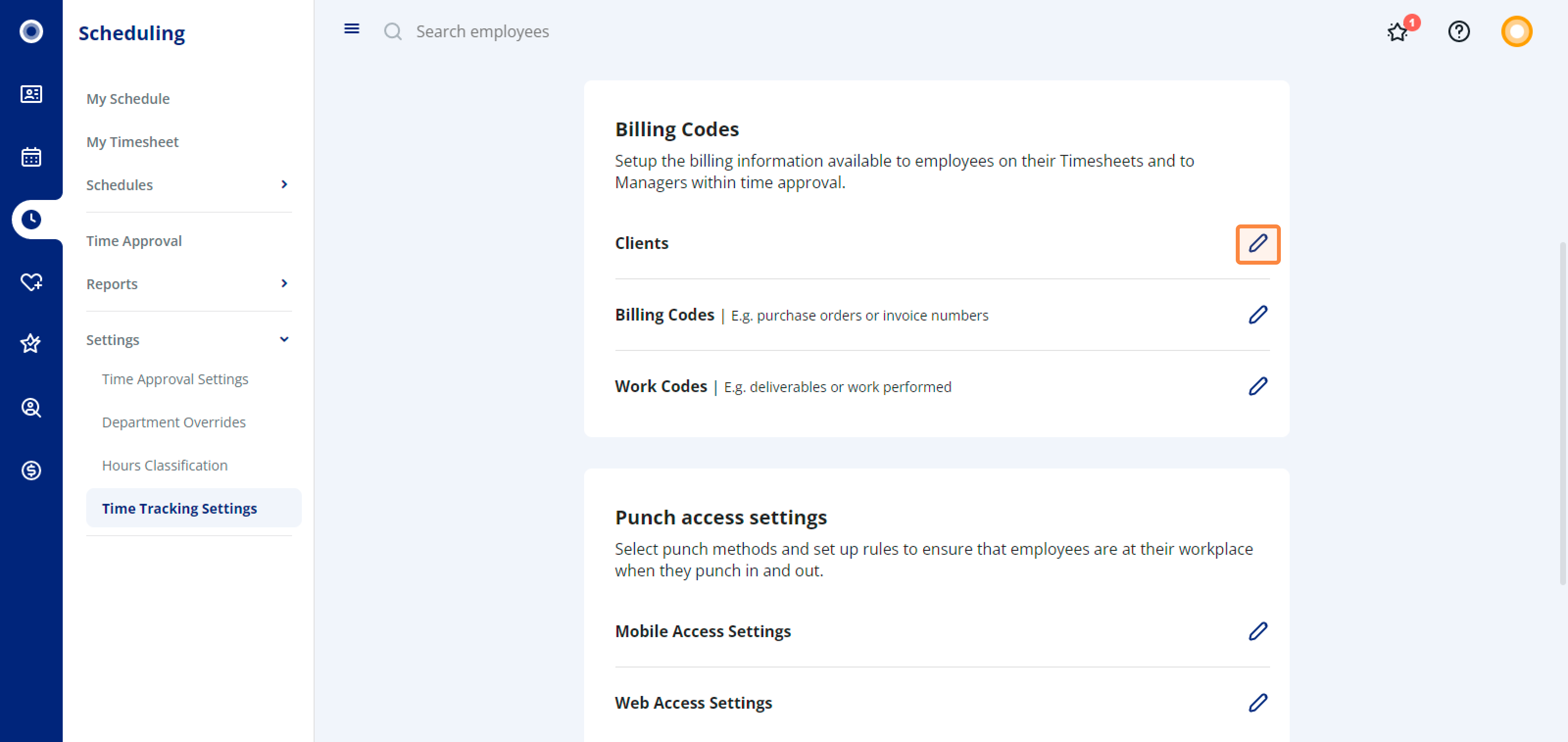This screenshot has width=1568, height=742.
Task: Open the orange user avatar
Action: 1516,31
